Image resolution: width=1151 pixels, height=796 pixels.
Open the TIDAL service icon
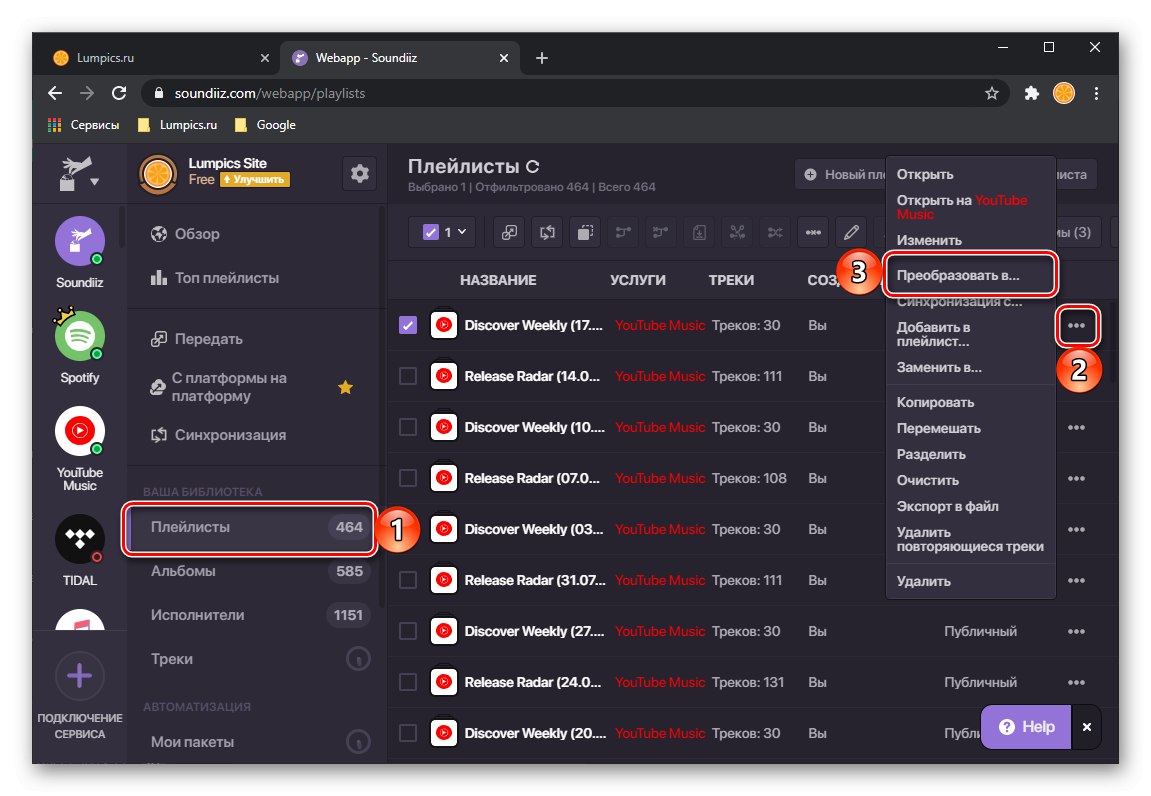(80, 539)
